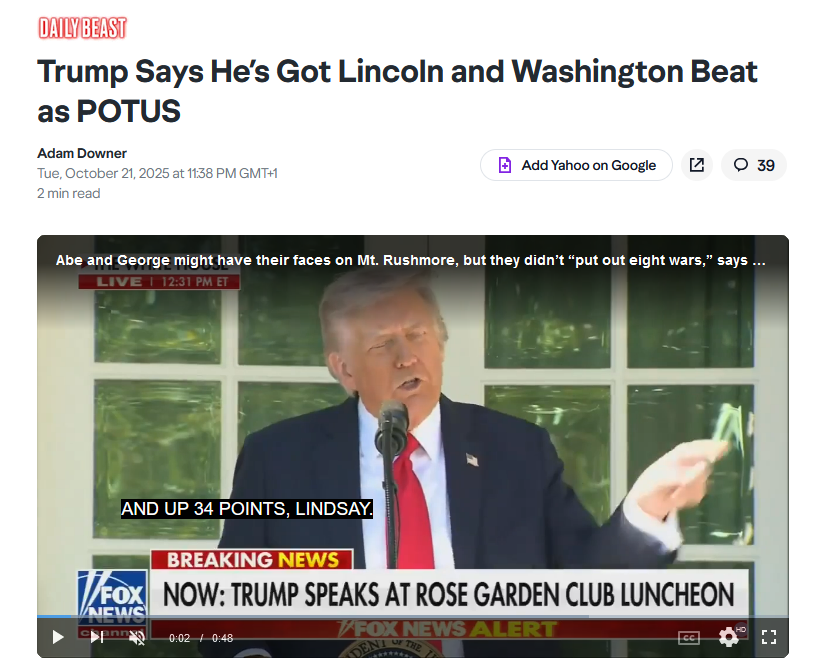
Task: Click the article headline
Action: 397,91
